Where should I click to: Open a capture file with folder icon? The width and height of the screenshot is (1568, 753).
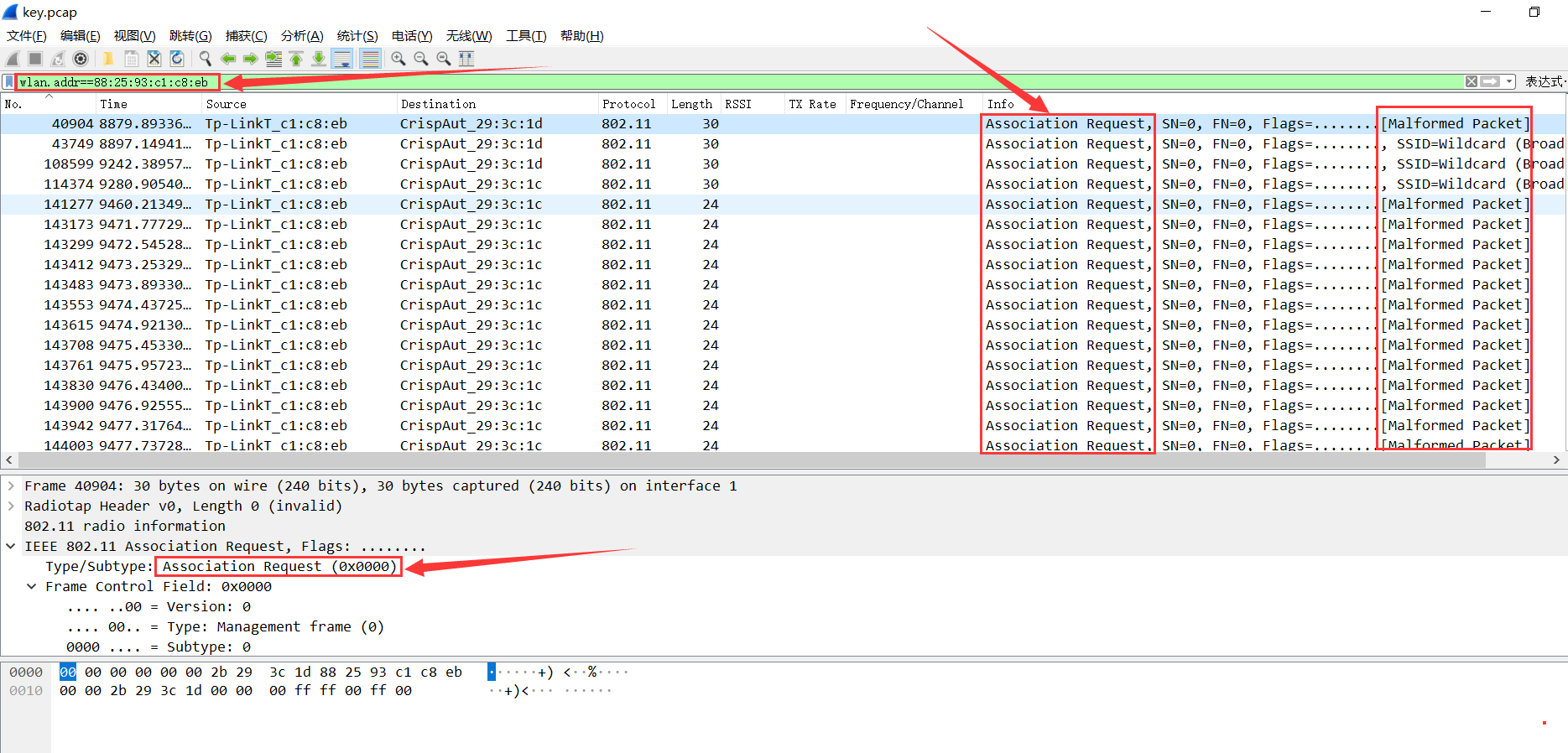click(108, 59)
